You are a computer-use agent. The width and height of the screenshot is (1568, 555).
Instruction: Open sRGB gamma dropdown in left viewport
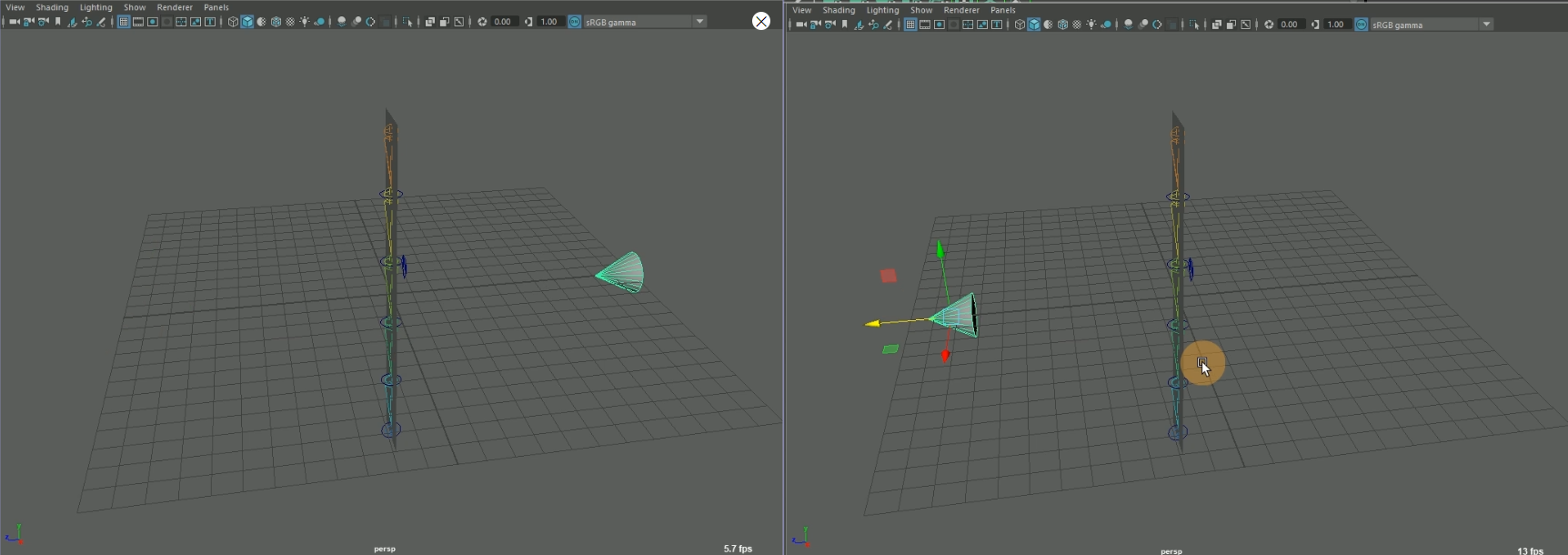(699, 22)
